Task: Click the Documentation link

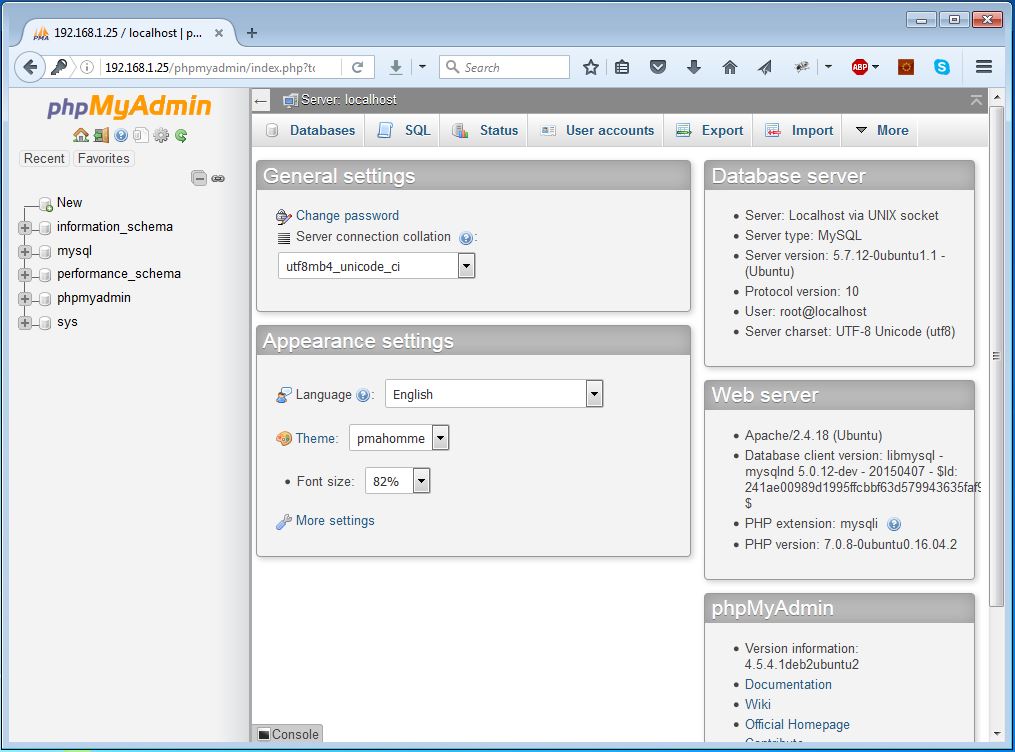Action: (788, 684)
